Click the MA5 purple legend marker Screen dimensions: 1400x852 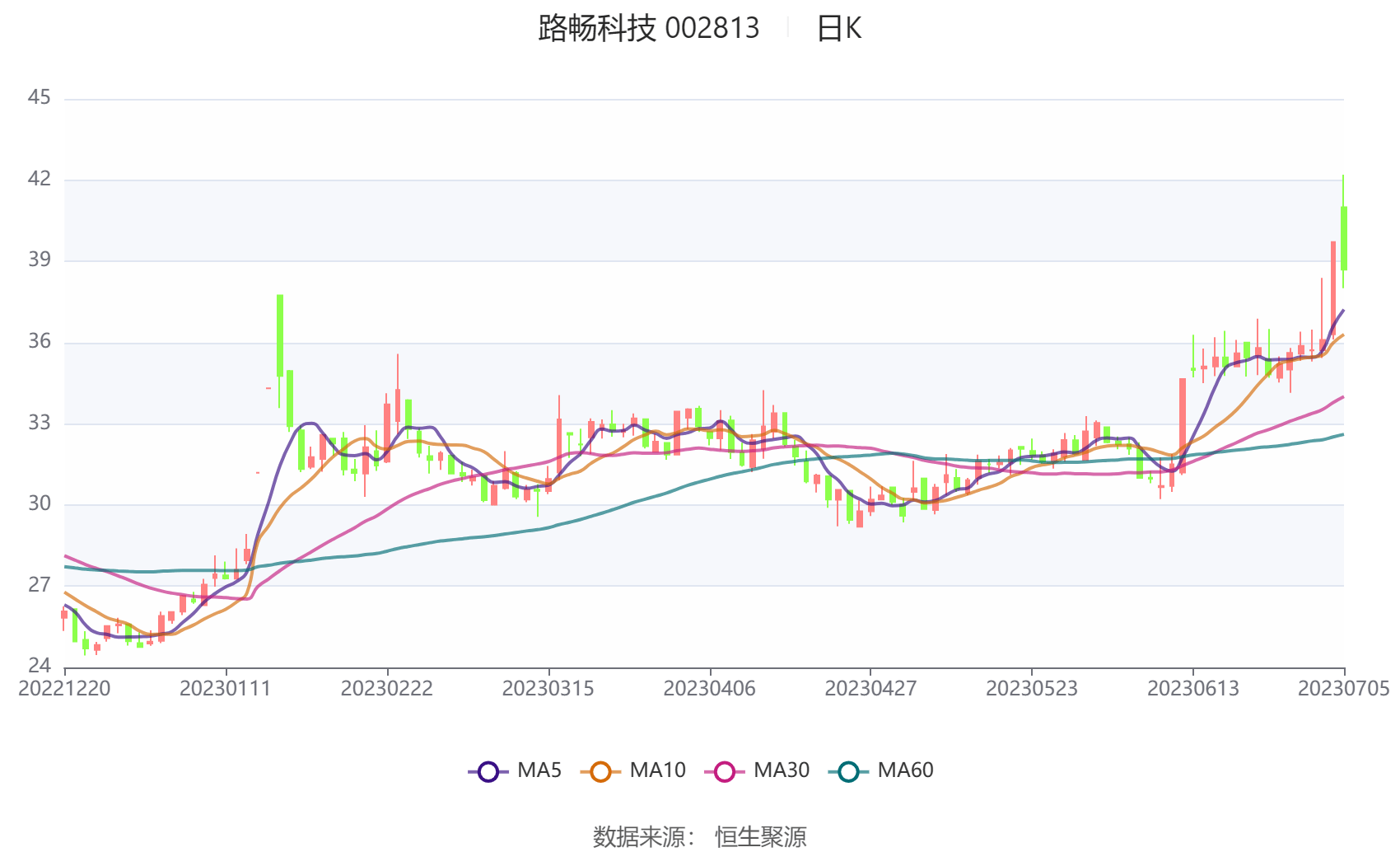coord(488,772)
